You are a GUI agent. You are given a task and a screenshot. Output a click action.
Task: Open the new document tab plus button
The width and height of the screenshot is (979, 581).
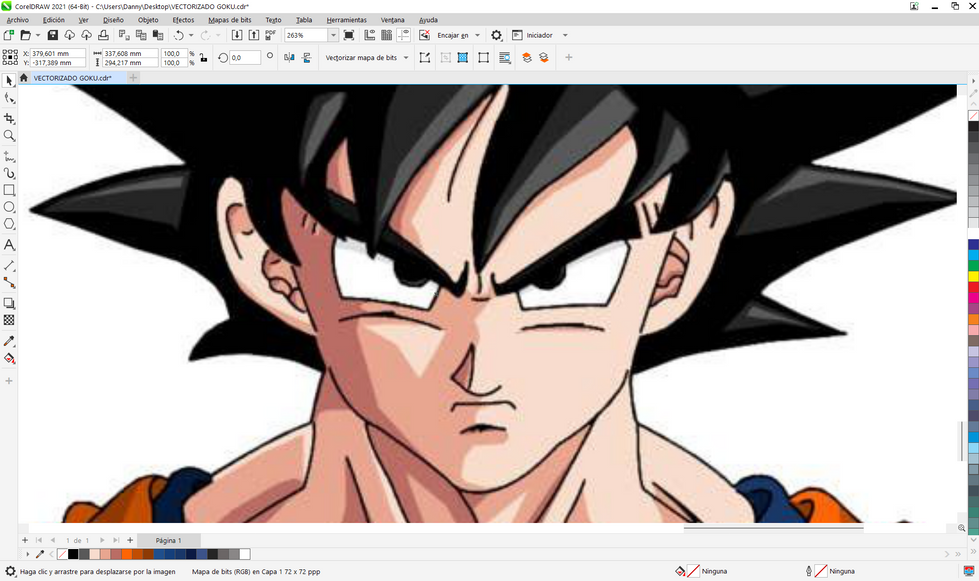pos(133,78)
